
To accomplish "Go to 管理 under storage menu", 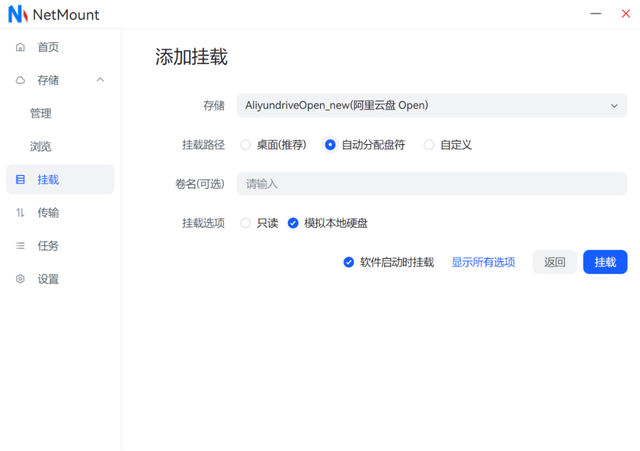I will [41, 113].
